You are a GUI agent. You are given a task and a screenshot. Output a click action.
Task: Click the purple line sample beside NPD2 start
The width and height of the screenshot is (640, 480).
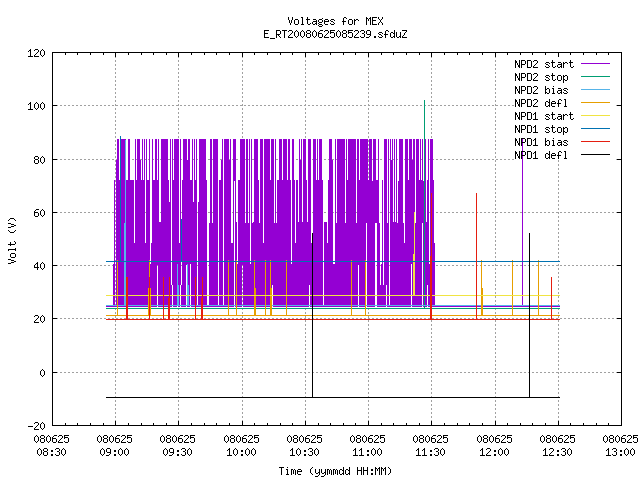(596, 64)
